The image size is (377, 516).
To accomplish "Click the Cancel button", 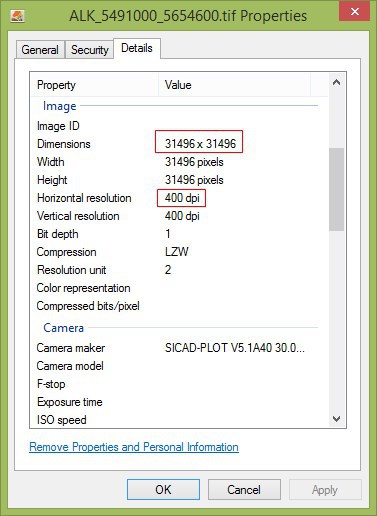I will [244, 489].
